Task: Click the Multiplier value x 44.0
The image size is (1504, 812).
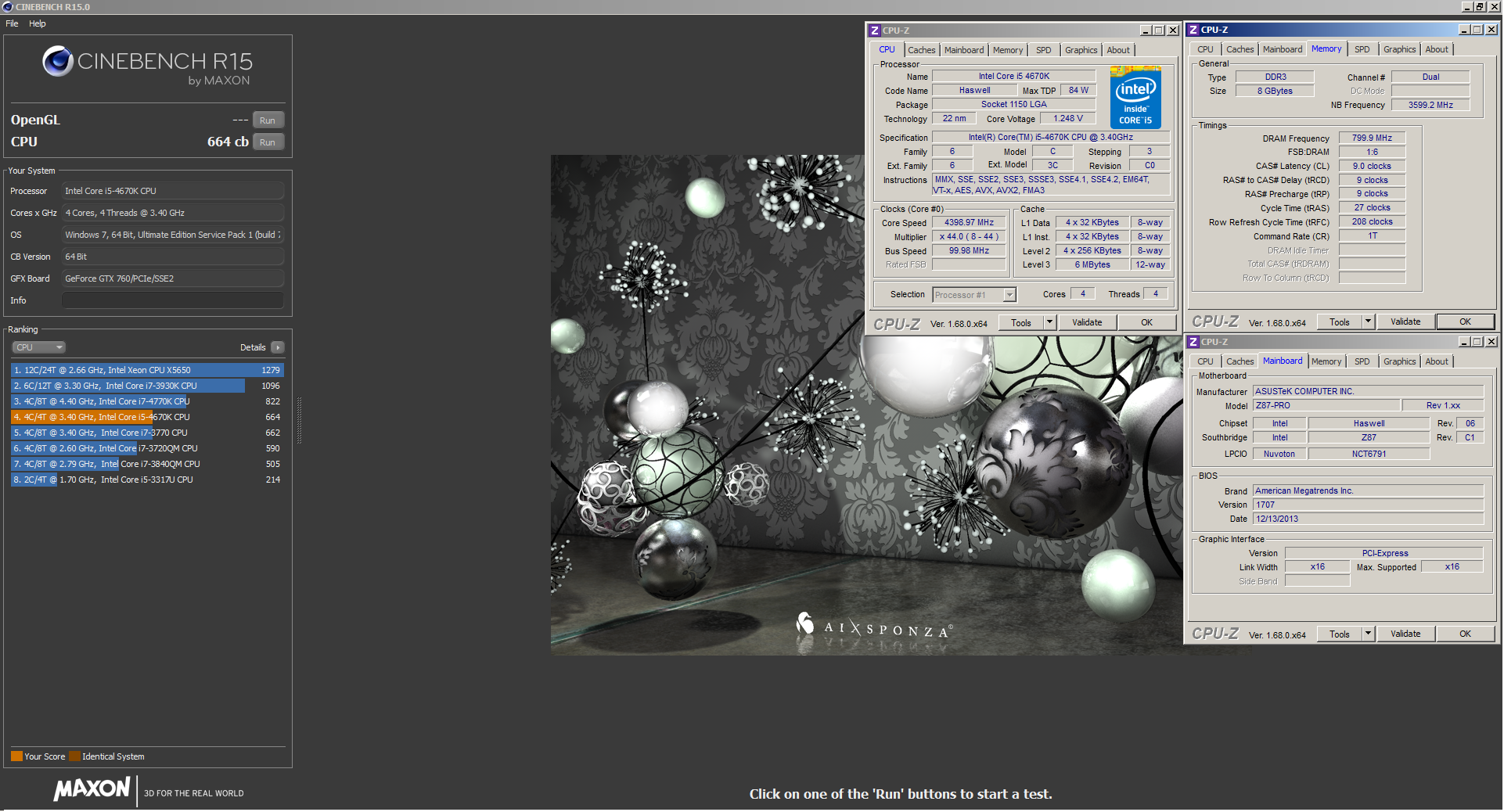Action: pos(969,237)
